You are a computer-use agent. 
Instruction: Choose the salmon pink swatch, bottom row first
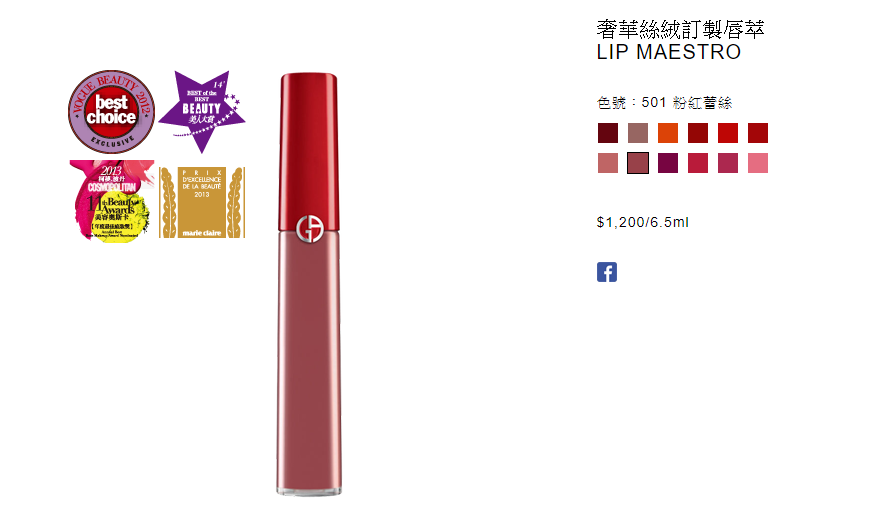[608, 163]
